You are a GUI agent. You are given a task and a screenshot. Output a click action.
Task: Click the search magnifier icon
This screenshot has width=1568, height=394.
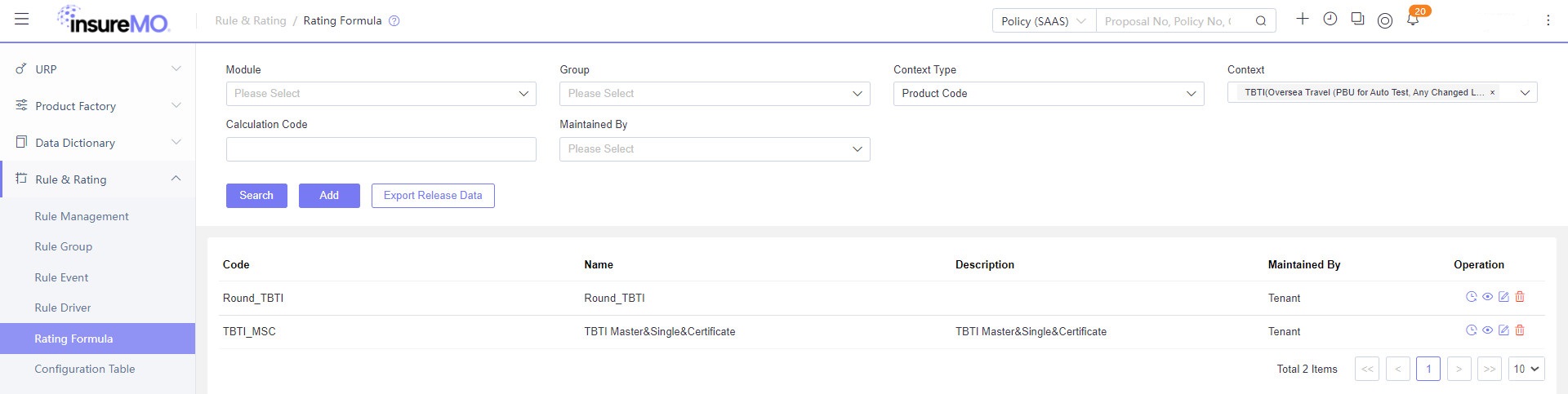click(1261, 21)
